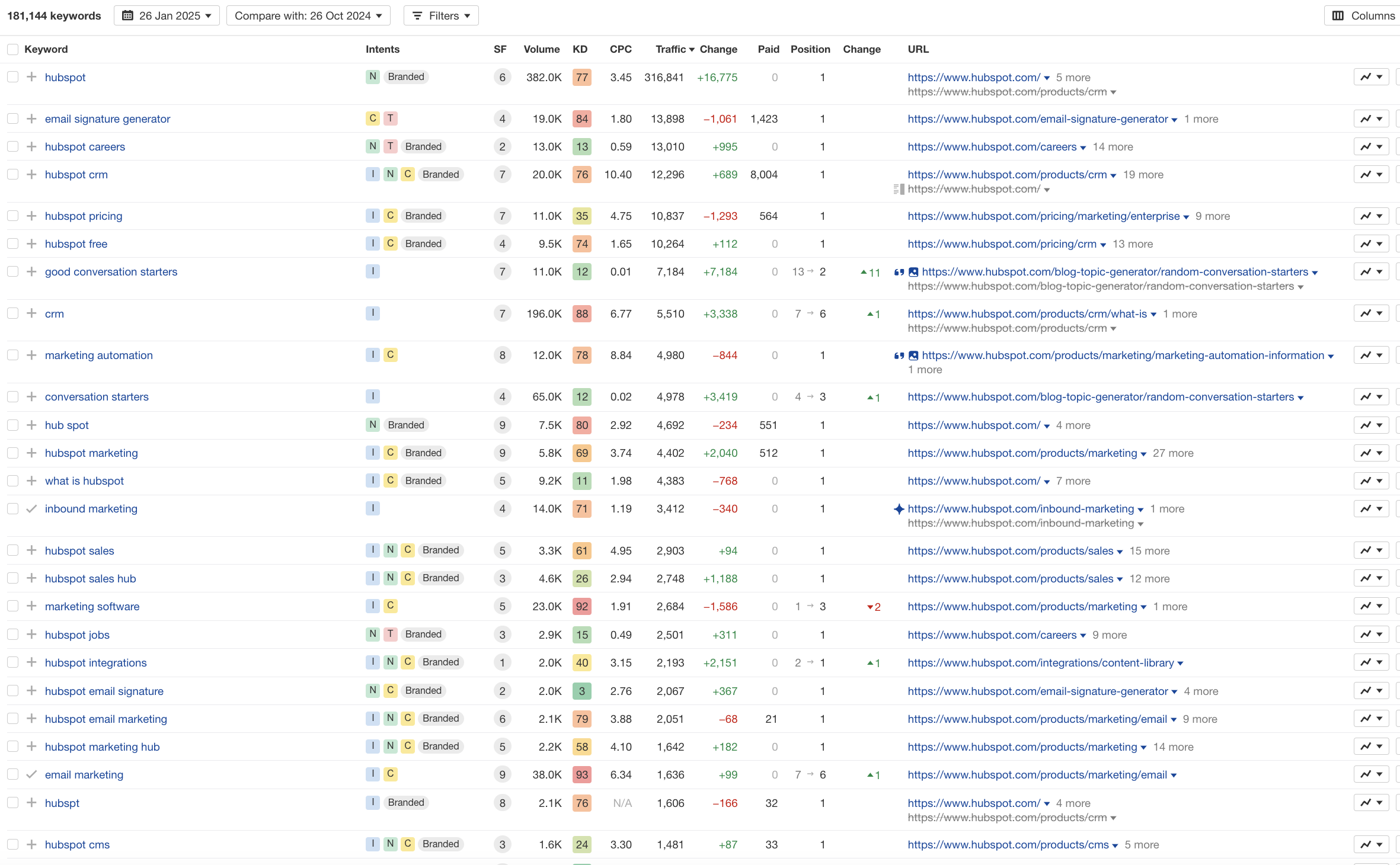This screenshot has height=865, width=1400.
Task: Open the Compare with 26 Oct 2024 dropdown
Action: [x=308, y=15]
